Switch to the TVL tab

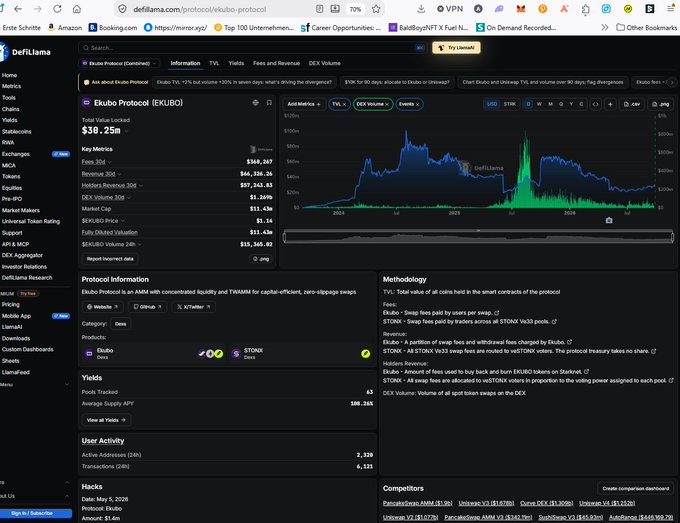click(214, 63)
